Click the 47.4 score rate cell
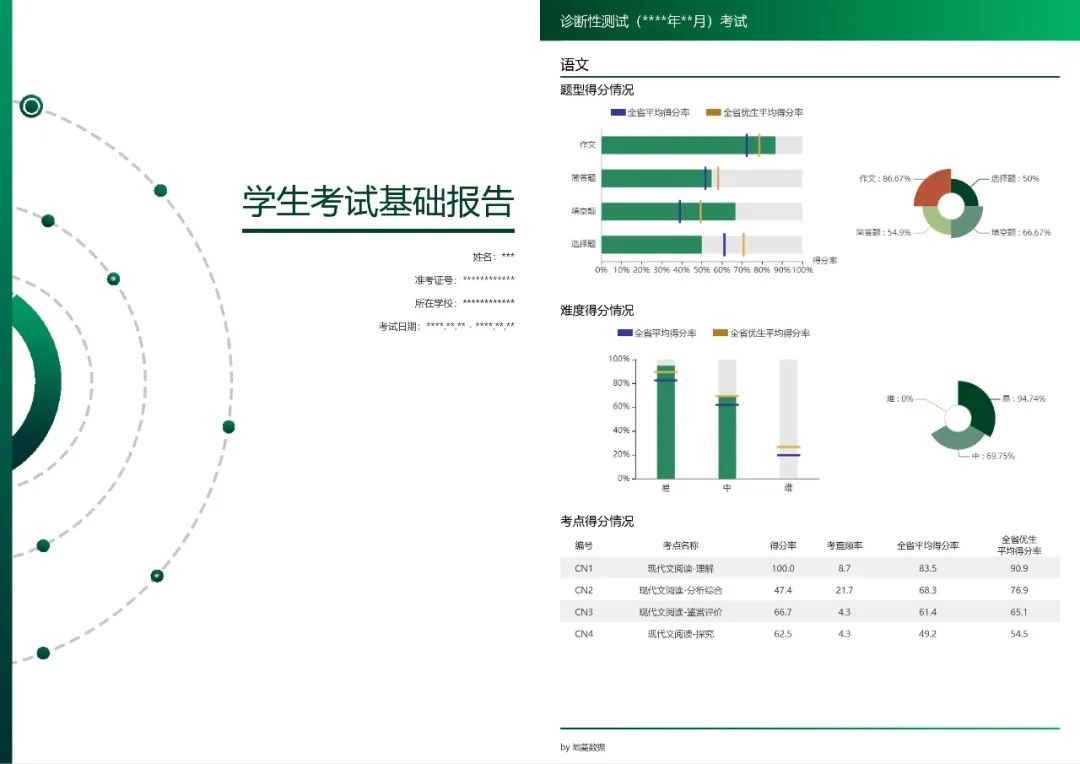Screen dimensions: 1080x764 coord(783,590)
